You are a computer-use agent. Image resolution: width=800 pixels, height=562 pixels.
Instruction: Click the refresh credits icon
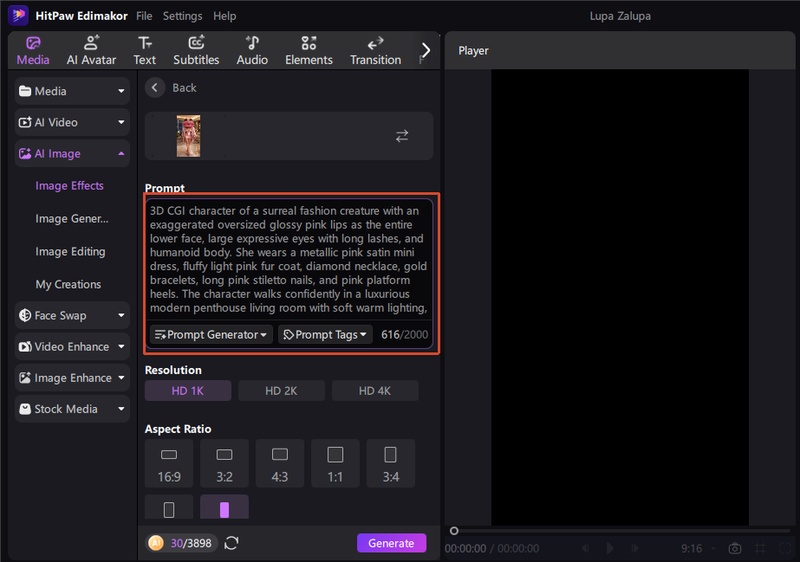point(231,543)
